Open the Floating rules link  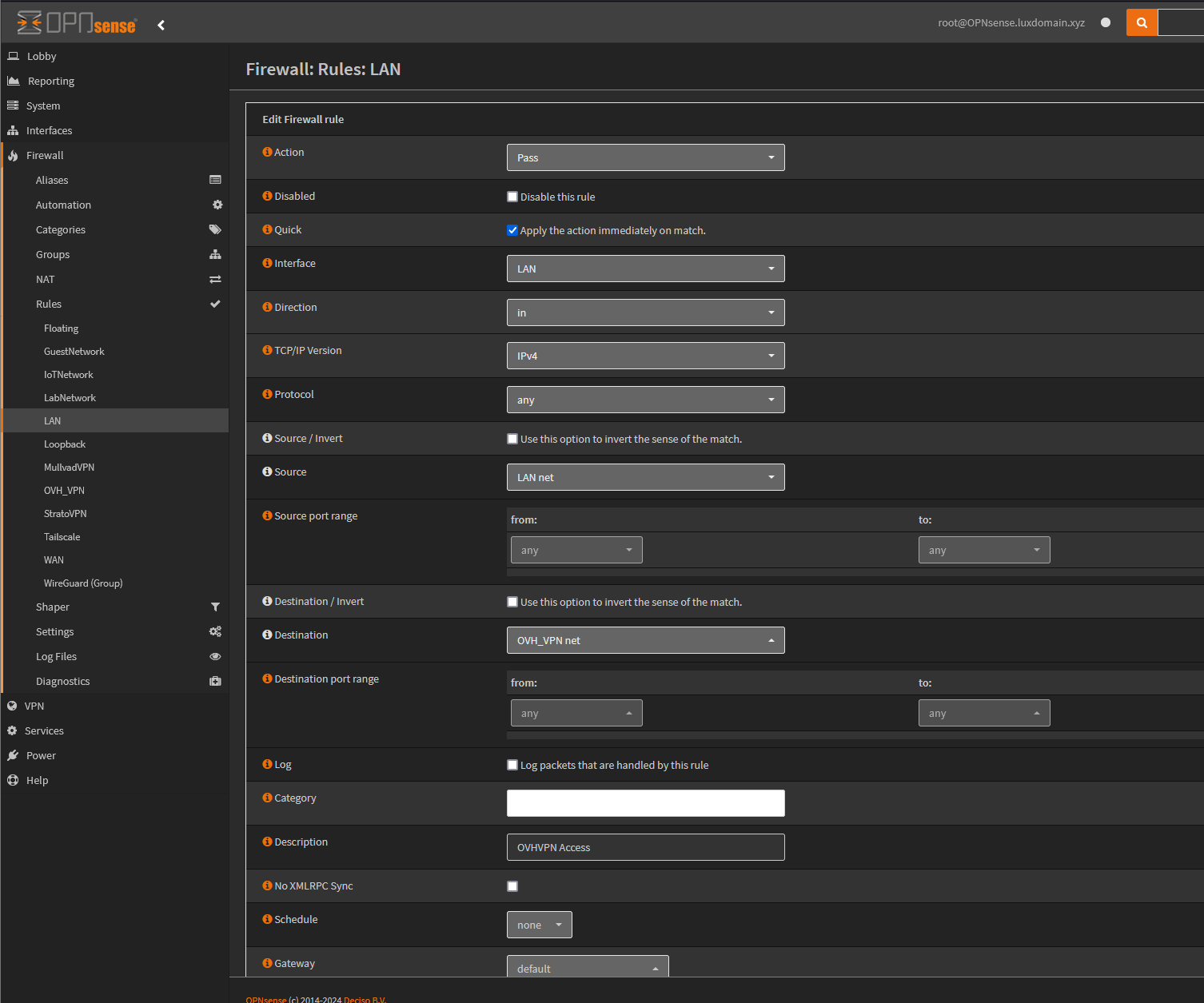[61, 328]
